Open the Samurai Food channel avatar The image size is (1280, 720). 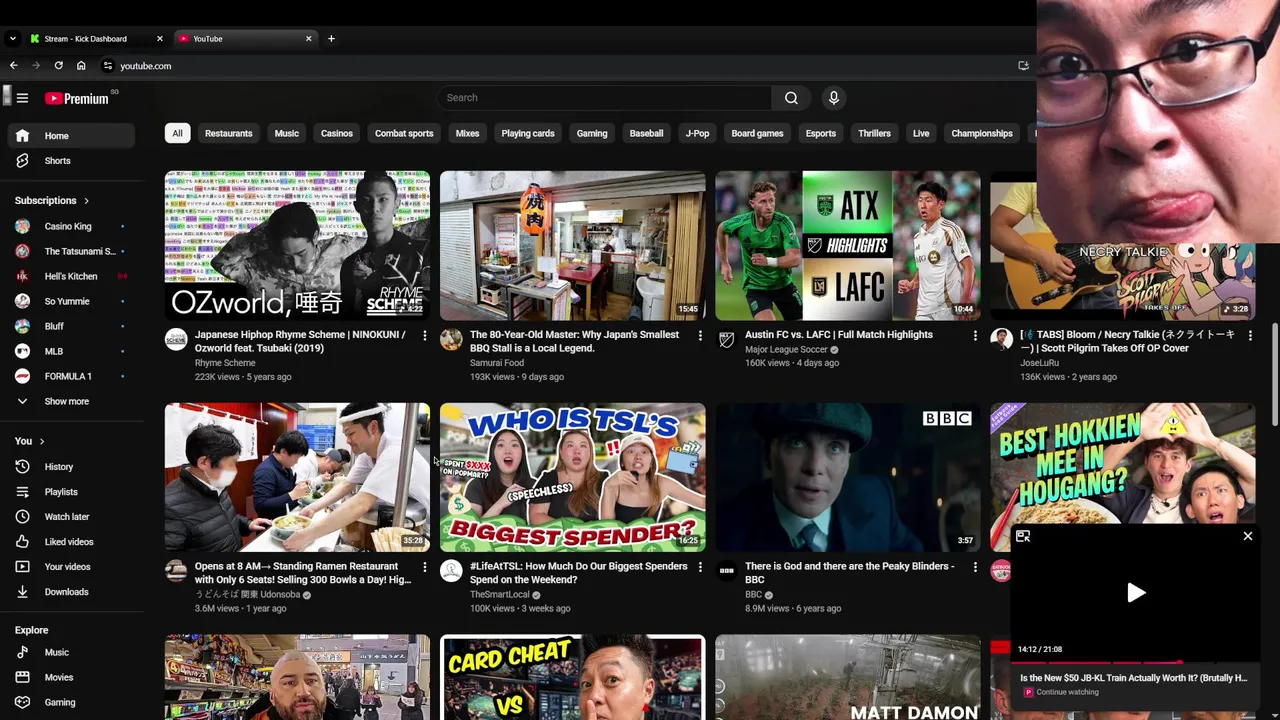tap(451, 340)
